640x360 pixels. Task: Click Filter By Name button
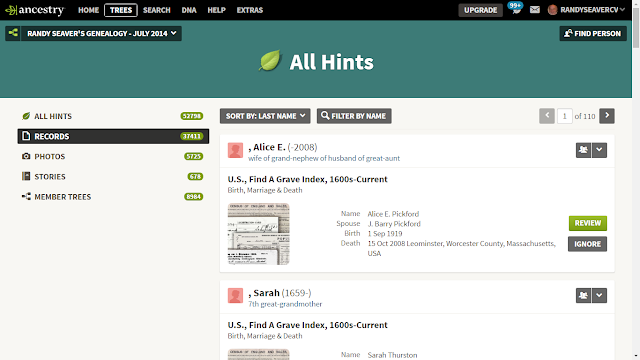coord(354,116)
